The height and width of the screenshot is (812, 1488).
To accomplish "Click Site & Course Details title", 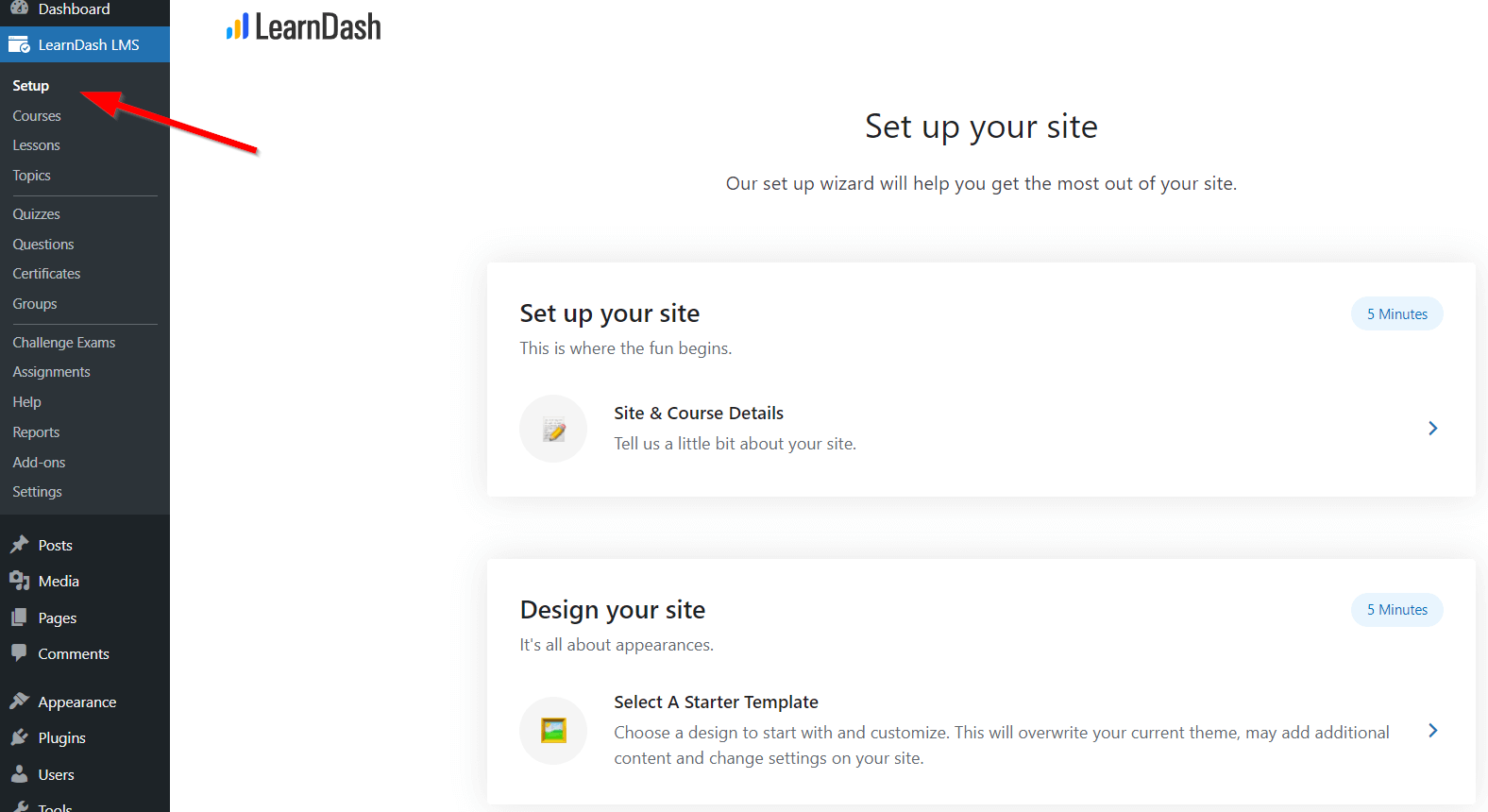I will [699, 414].
